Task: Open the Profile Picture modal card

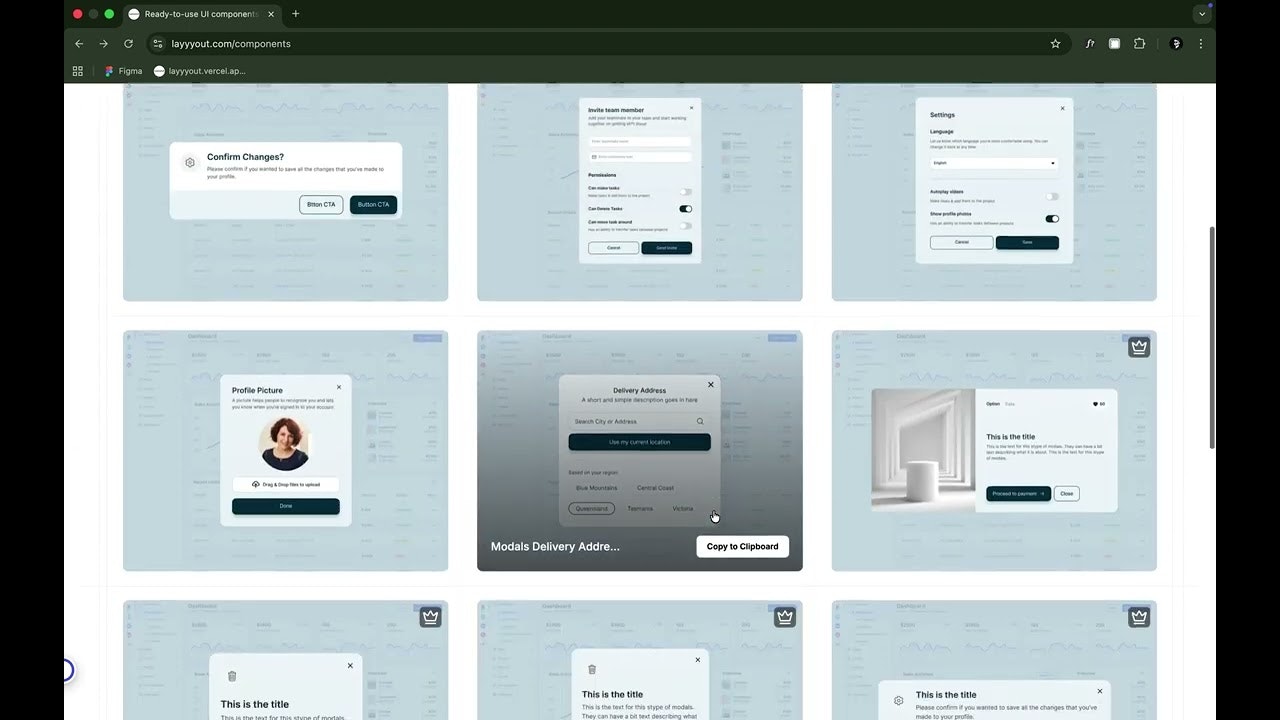Action: pyautogui.click(x=285, y=451)
